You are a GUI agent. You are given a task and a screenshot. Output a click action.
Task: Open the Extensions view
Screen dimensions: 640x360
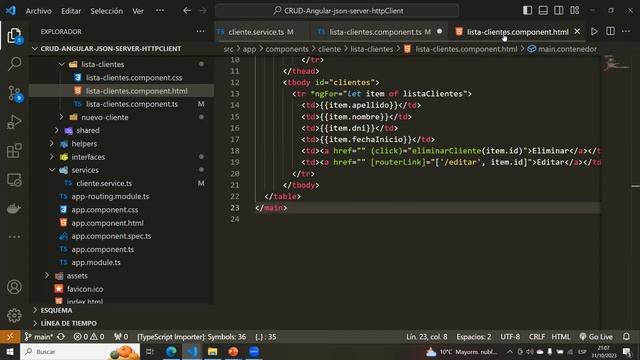click(x=14, y=151)
